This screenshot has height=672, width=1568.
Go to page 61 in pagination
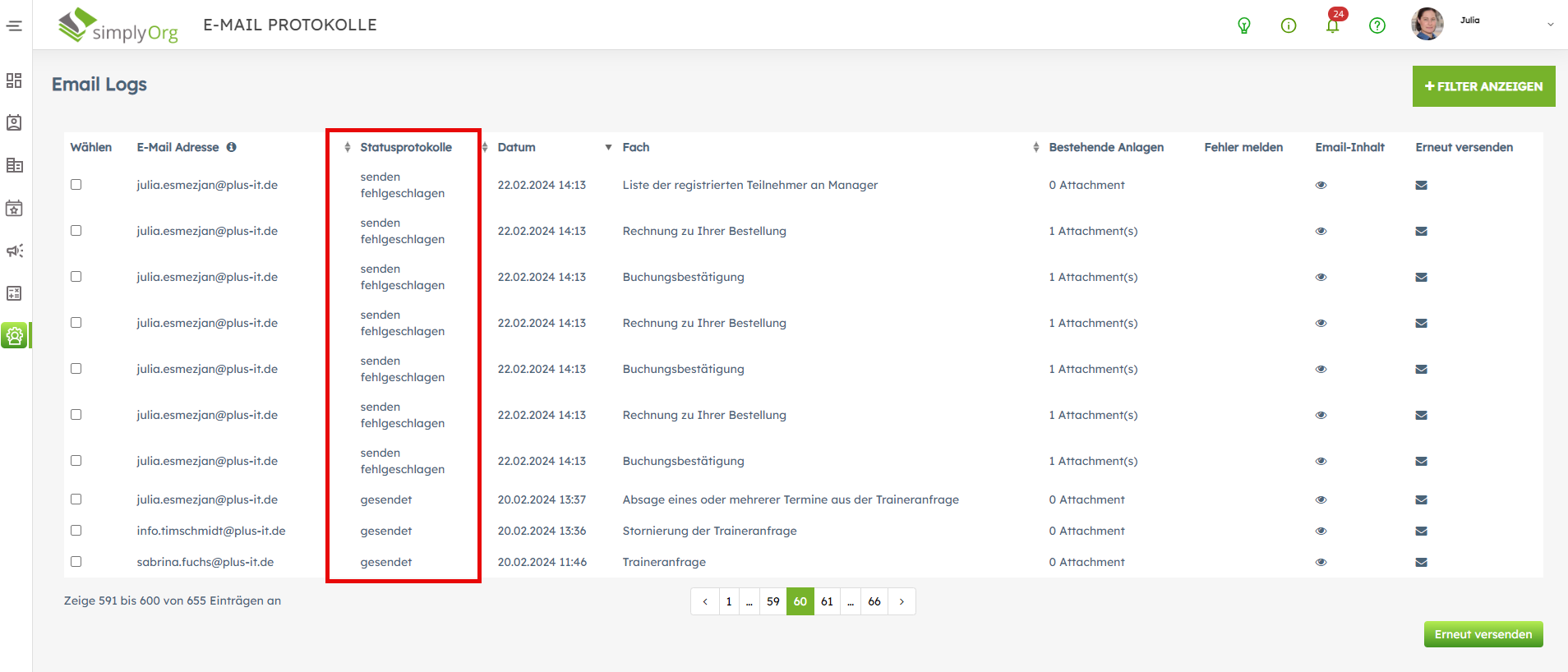coord(827,601)
